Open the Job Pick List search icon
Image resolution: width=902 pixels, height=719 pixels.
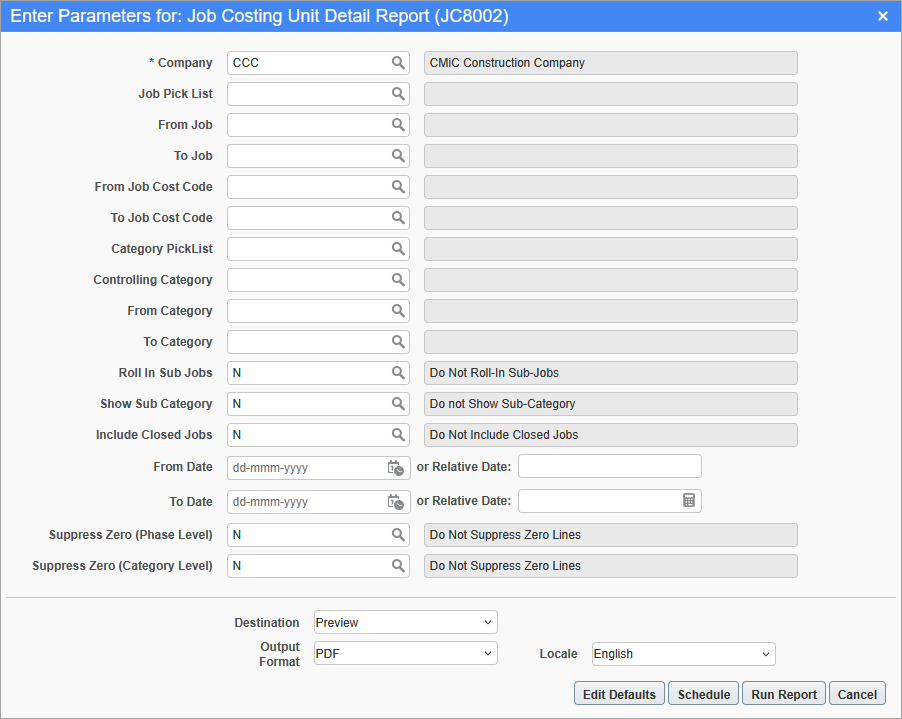click(x=399, y=93)
